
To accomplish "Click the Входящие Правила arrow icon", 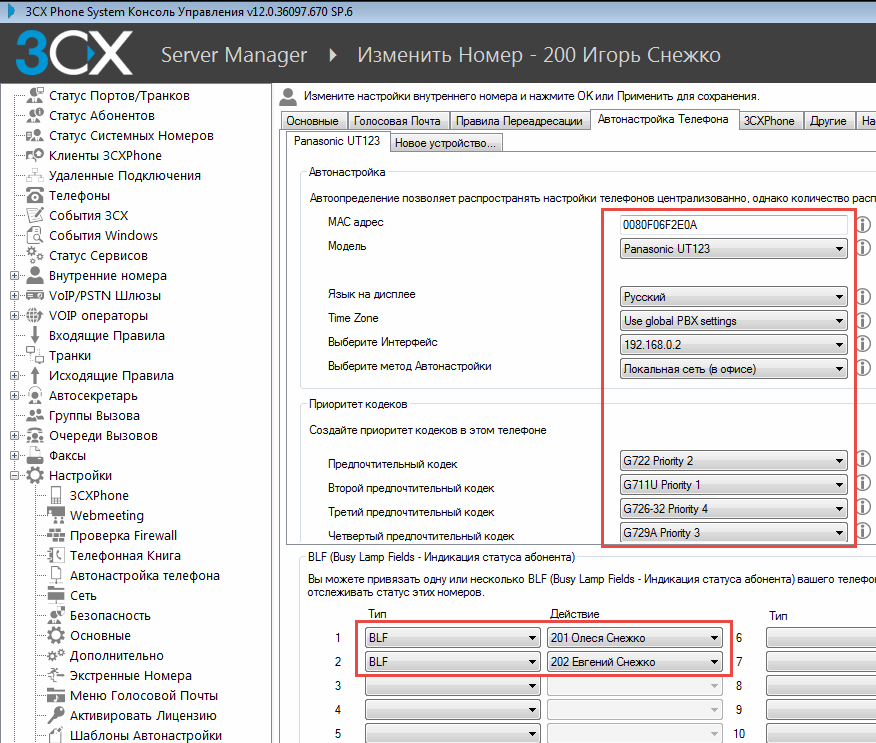I will point(35,335).
